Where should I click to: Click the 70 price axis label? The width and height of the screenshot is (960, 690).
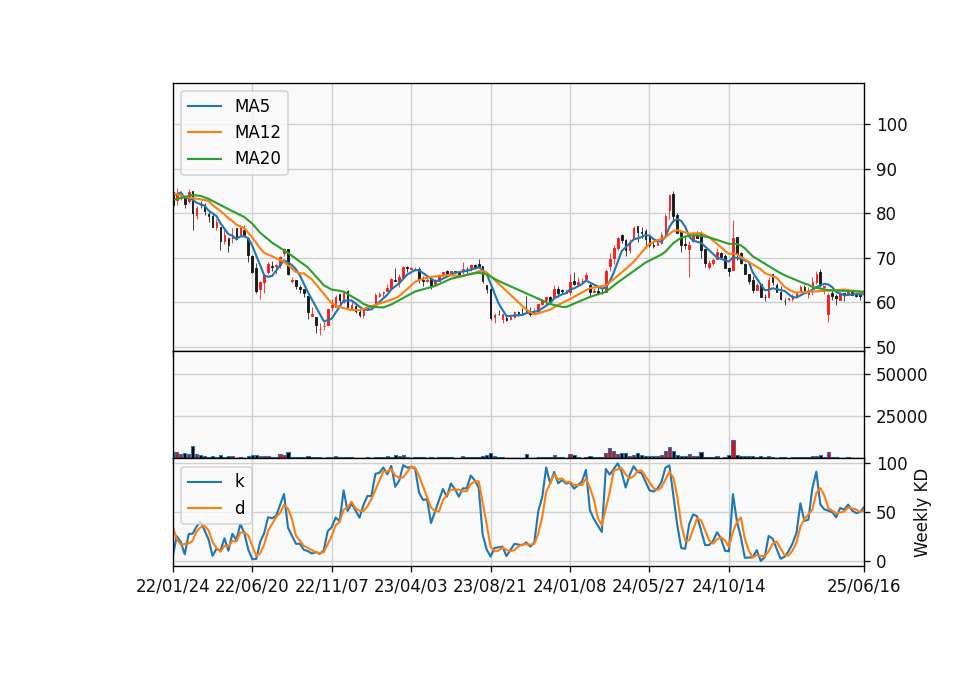887,258
